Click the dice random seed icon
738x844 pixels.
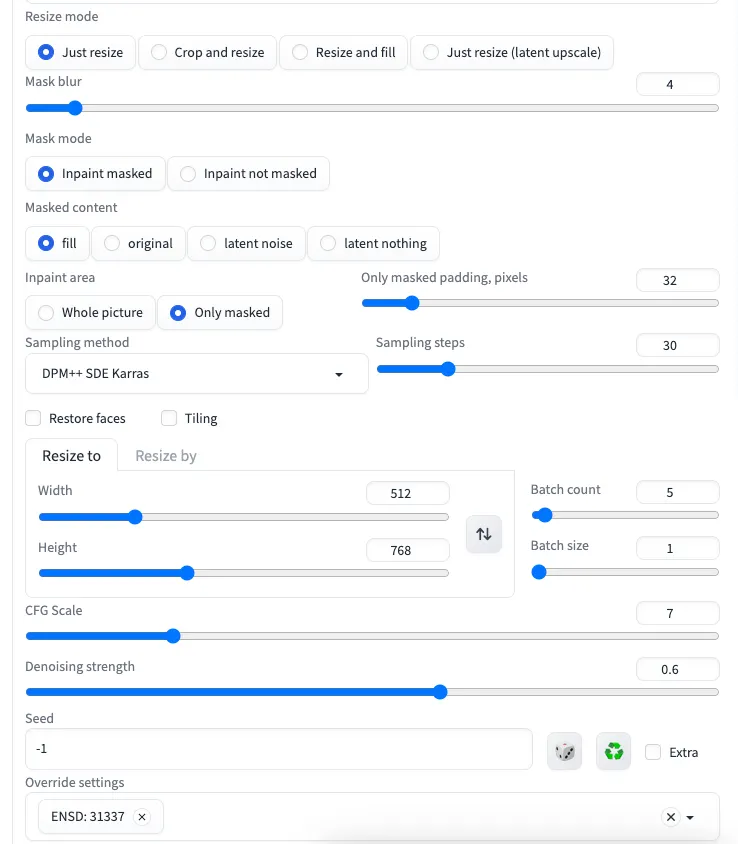565,751
